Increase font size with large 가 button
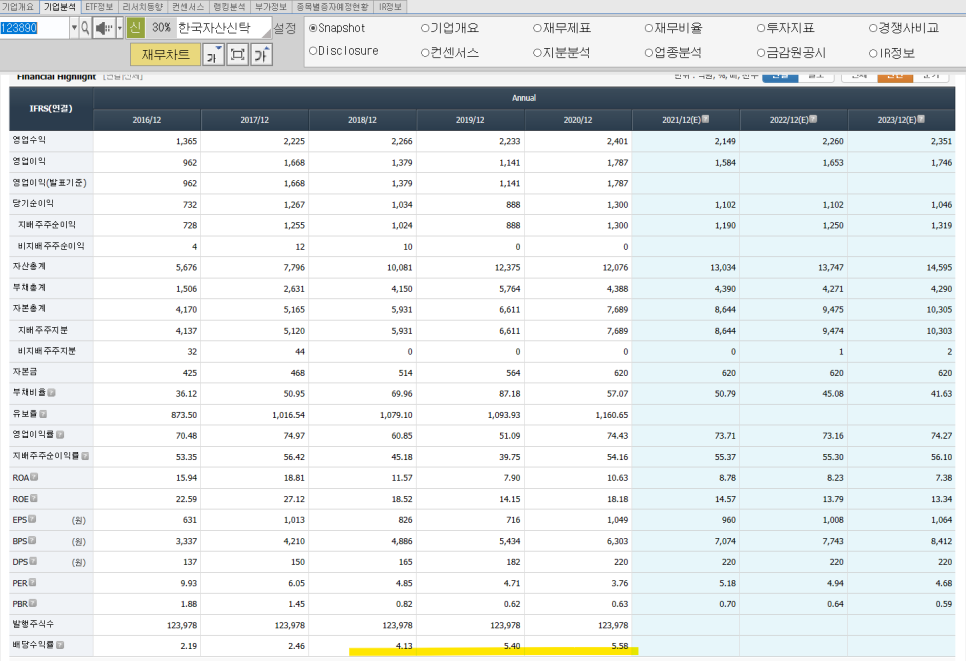Image resolution: width=966 pixels, height=661 pixels. coord(262,55)
